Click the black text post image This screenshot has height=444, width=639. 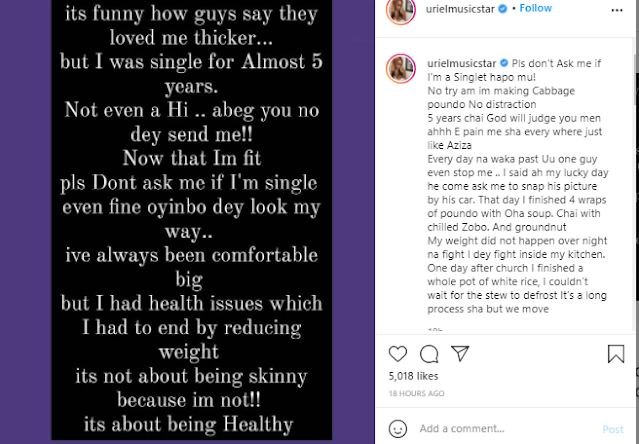pos(207,220)
